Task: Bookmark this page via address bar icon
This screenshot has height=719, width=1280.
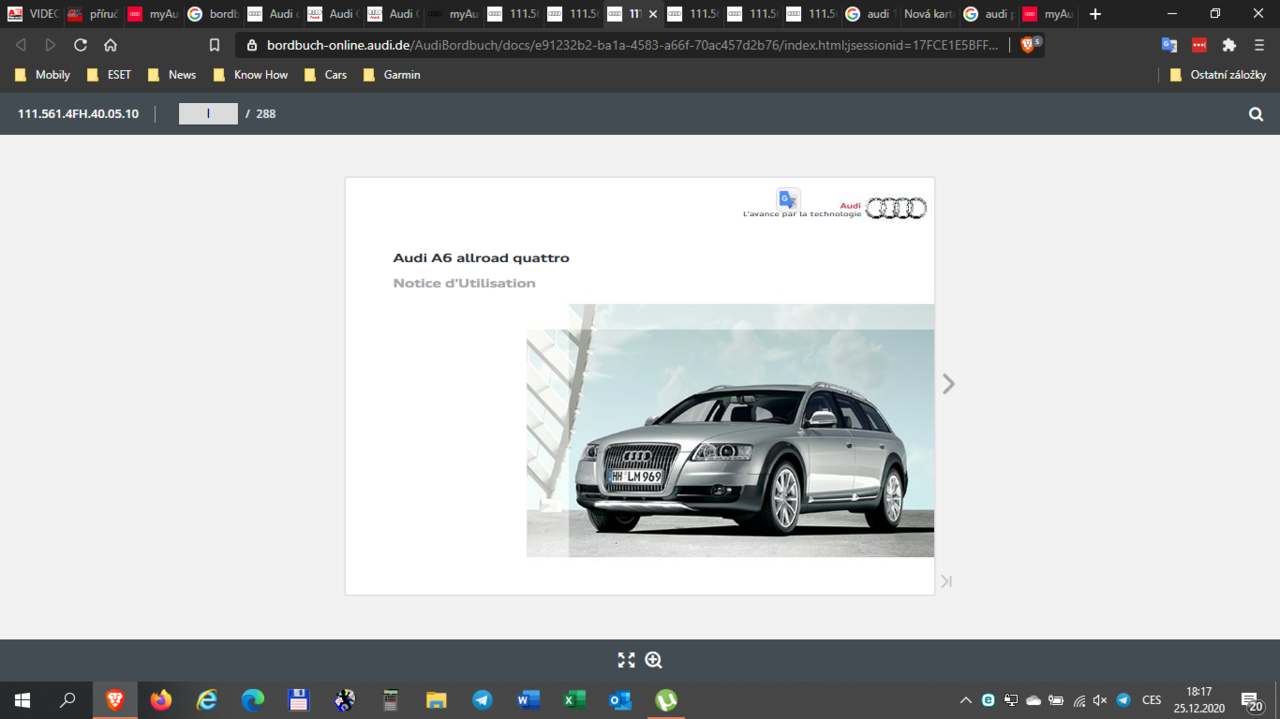Action: pyautogui.click(x=214, y=45)
